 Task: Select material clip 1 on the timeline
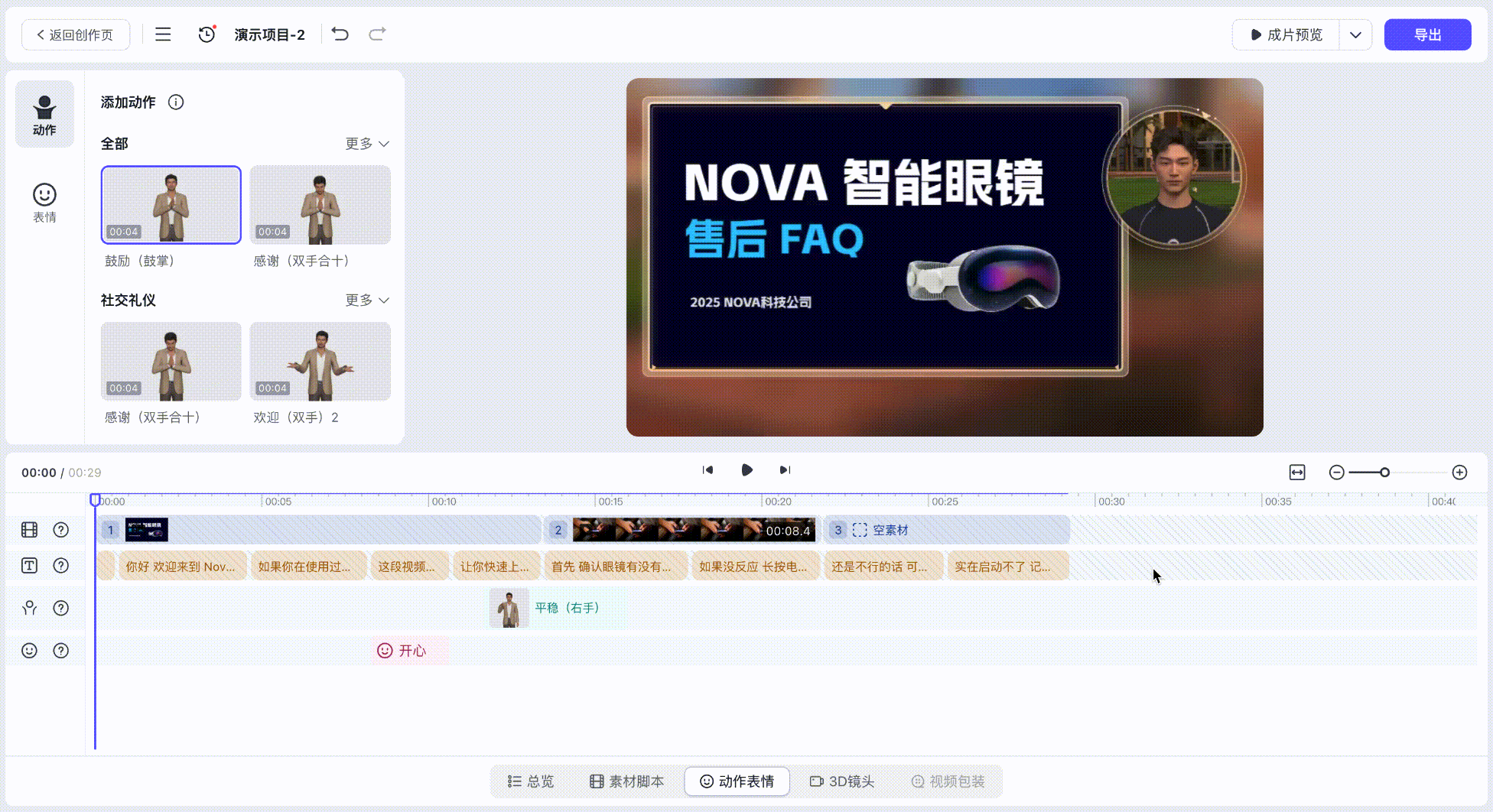click(x=320, y=530)
